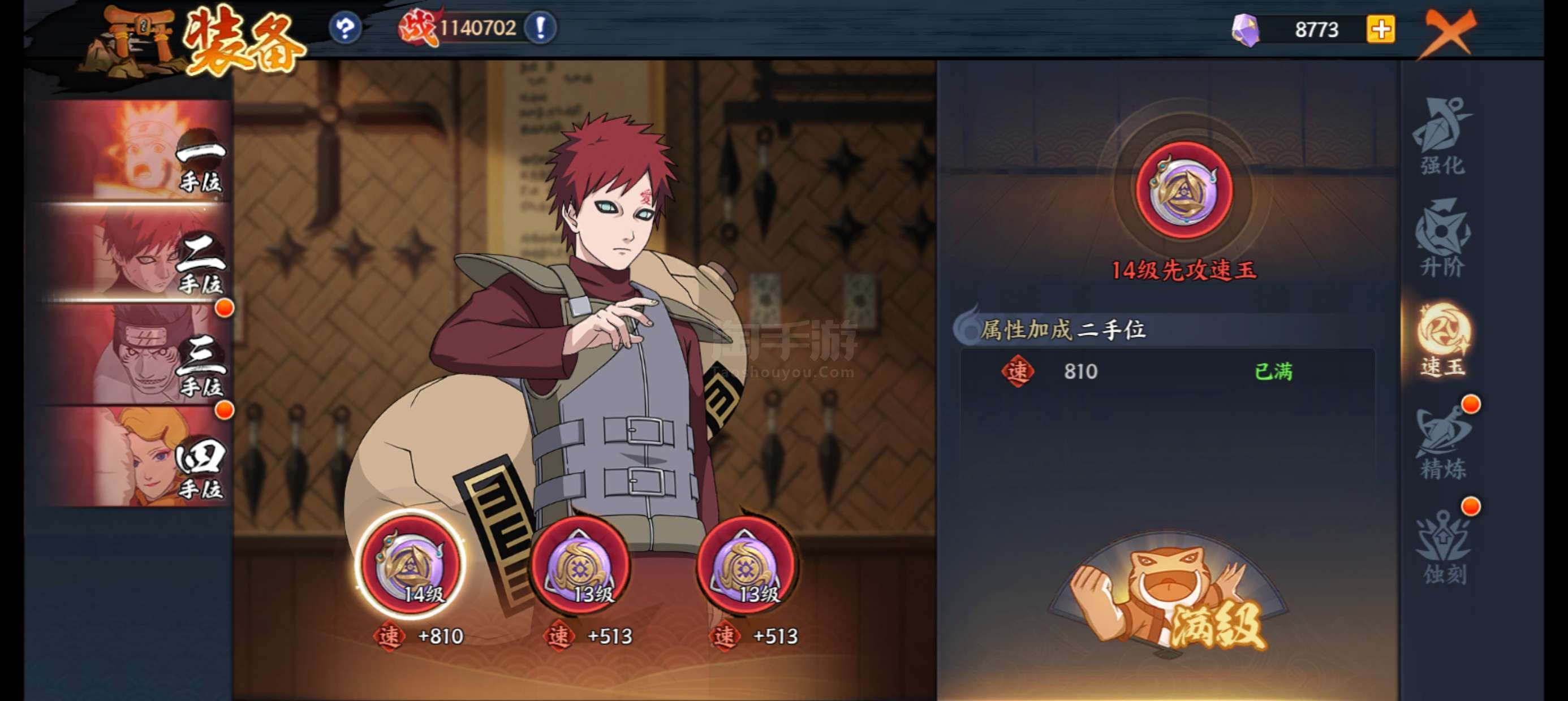This screenshot has height=701, width=1568.
Task: Add gems with the yellow plus button
Action: [x=1381, y=29]
